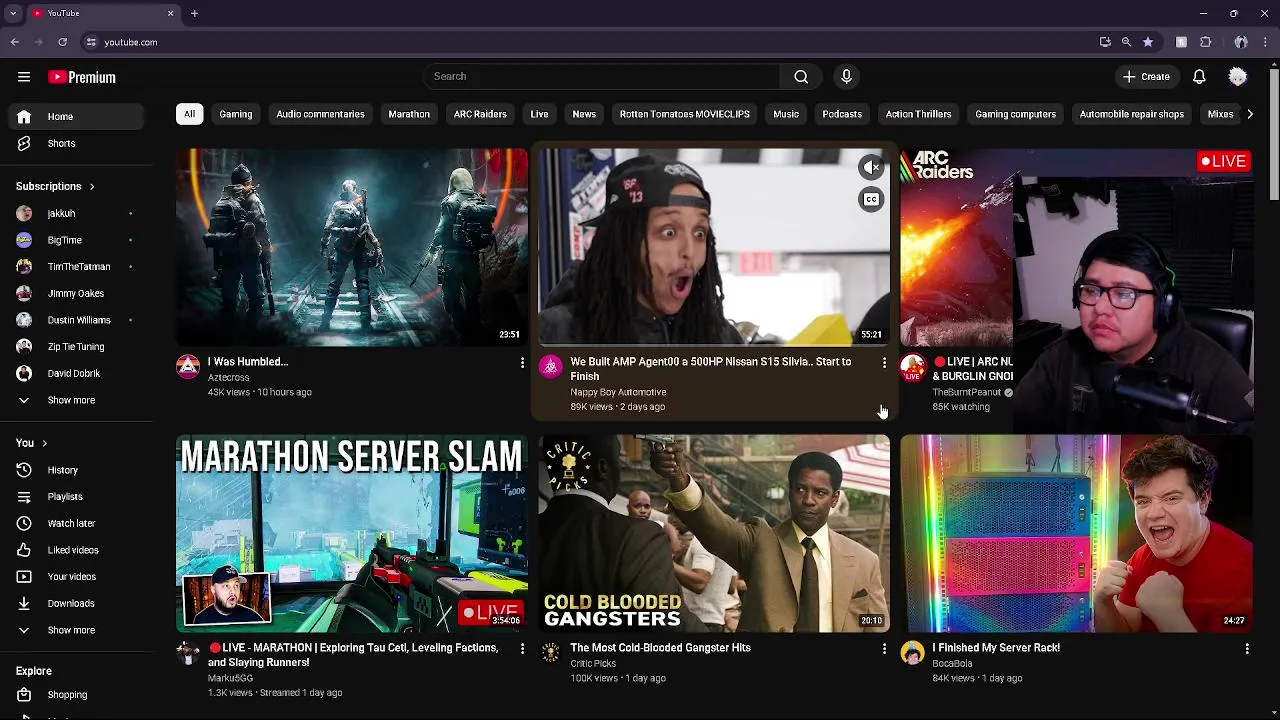Open browser extensions puzzle icon
This screenshot has height=720, width=1280.
[x=1205, y=42]
